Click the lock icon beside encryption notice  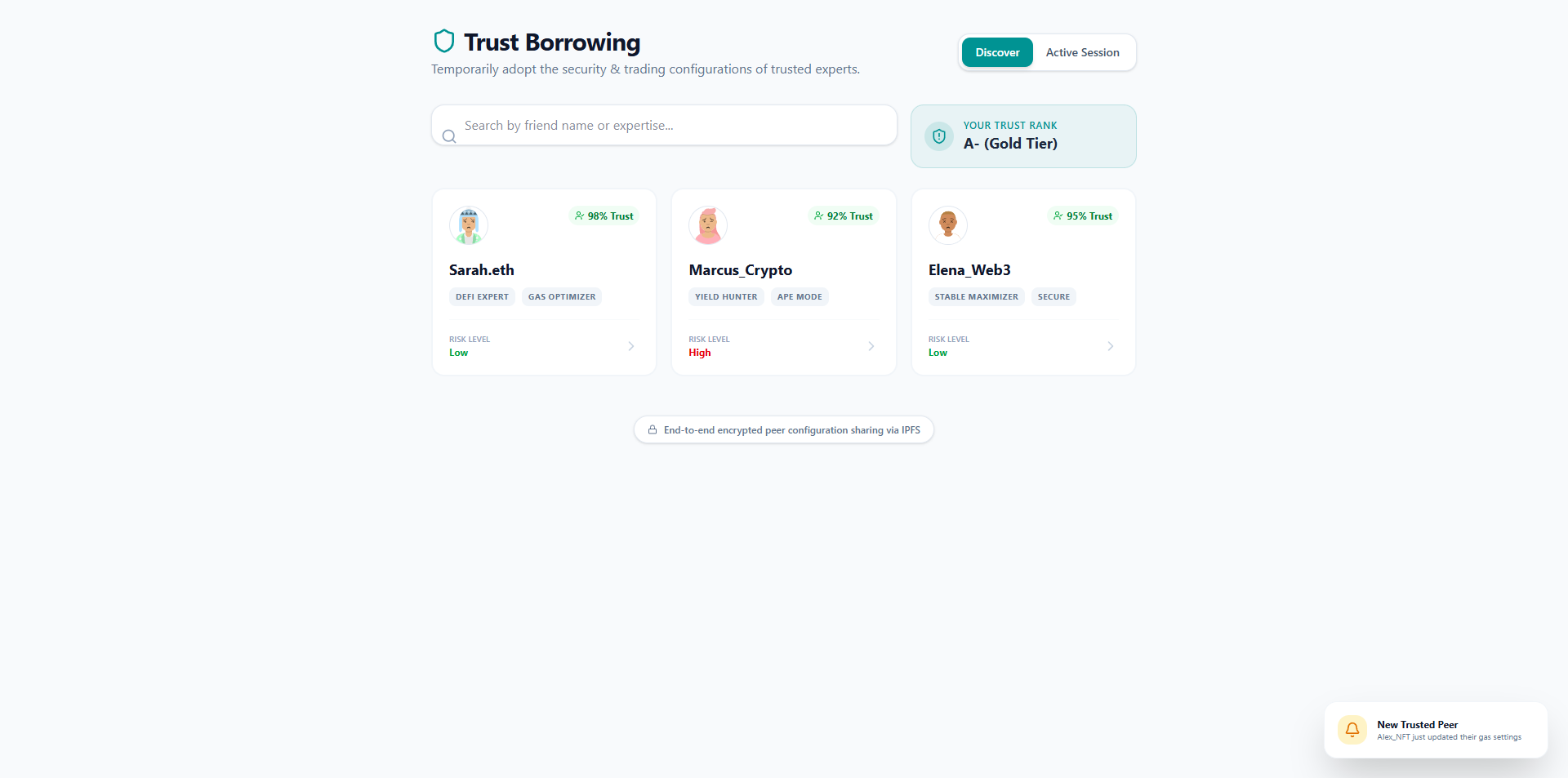click(653, 430)
